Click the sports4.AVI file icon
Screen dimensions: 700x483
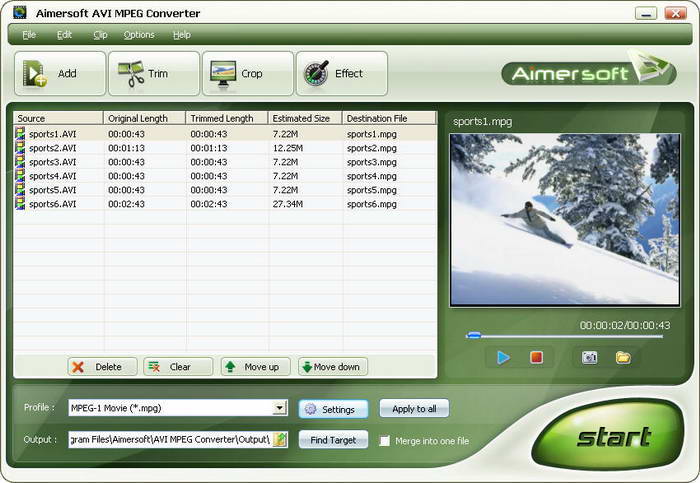(x=20, y=175)
